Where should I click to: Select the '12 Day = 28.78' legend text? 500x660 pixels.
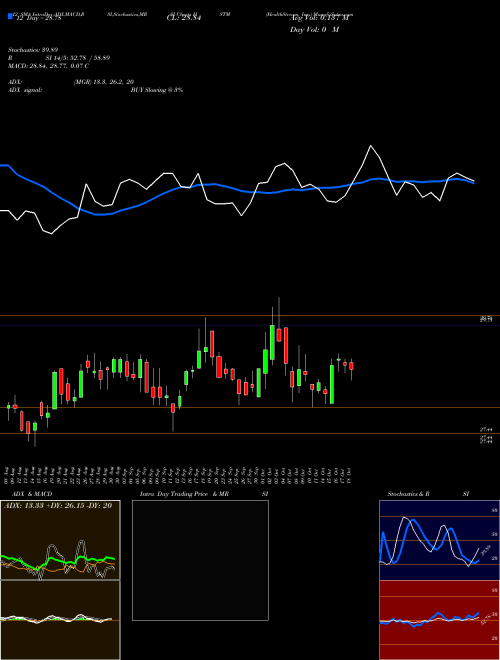pyautogui.click(x=39, y=18)
